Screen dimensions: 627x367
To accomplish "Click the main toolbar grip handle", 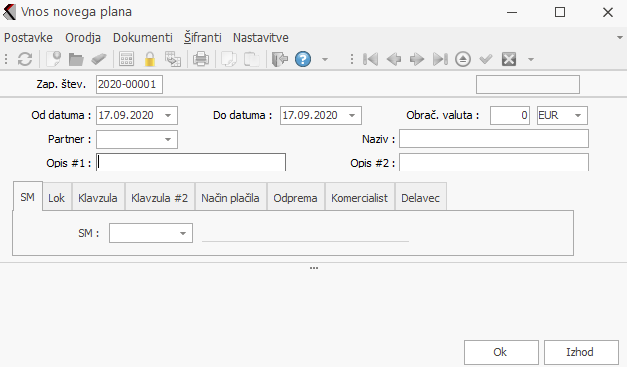I will click(6, 60).
